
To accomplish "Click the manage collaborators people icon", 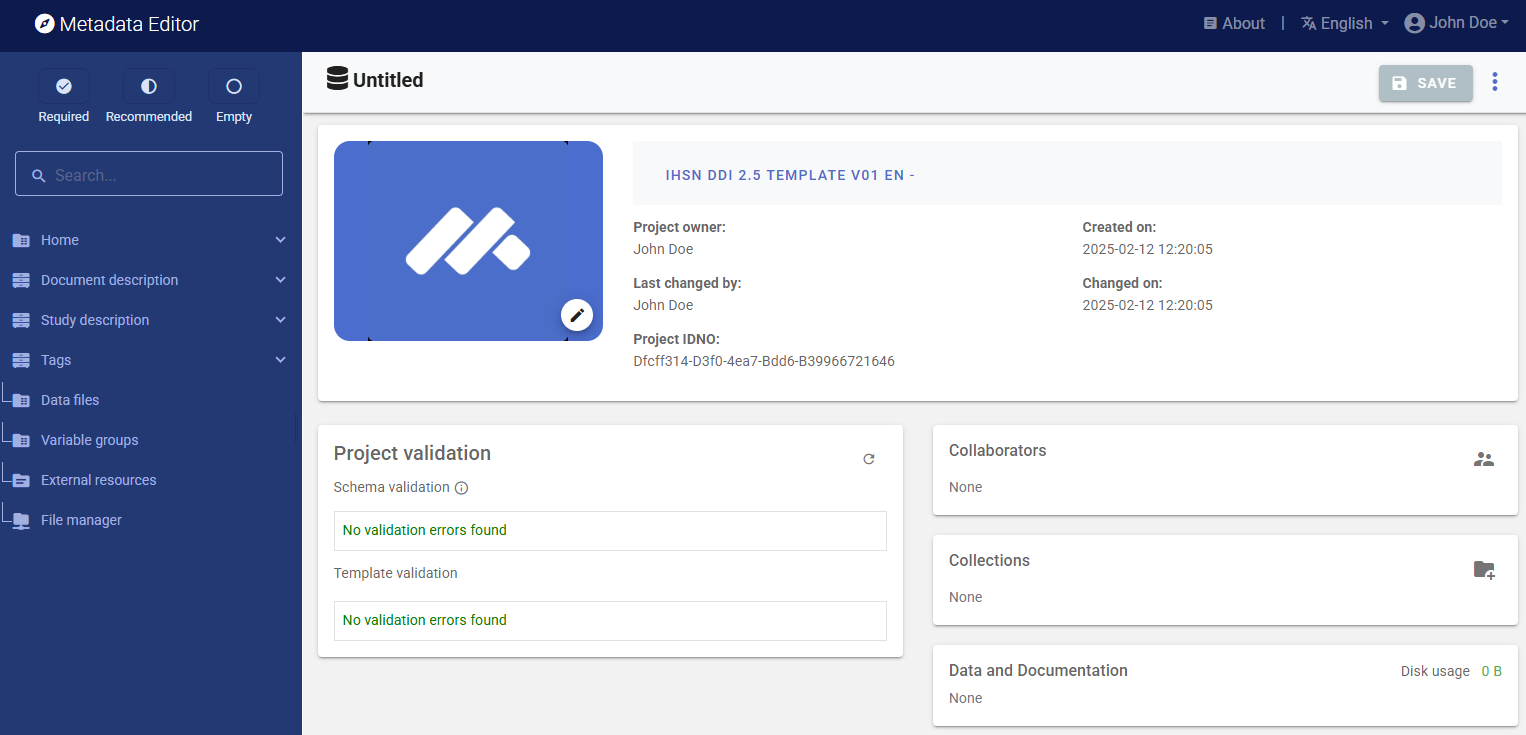I will pos(1483,460).
